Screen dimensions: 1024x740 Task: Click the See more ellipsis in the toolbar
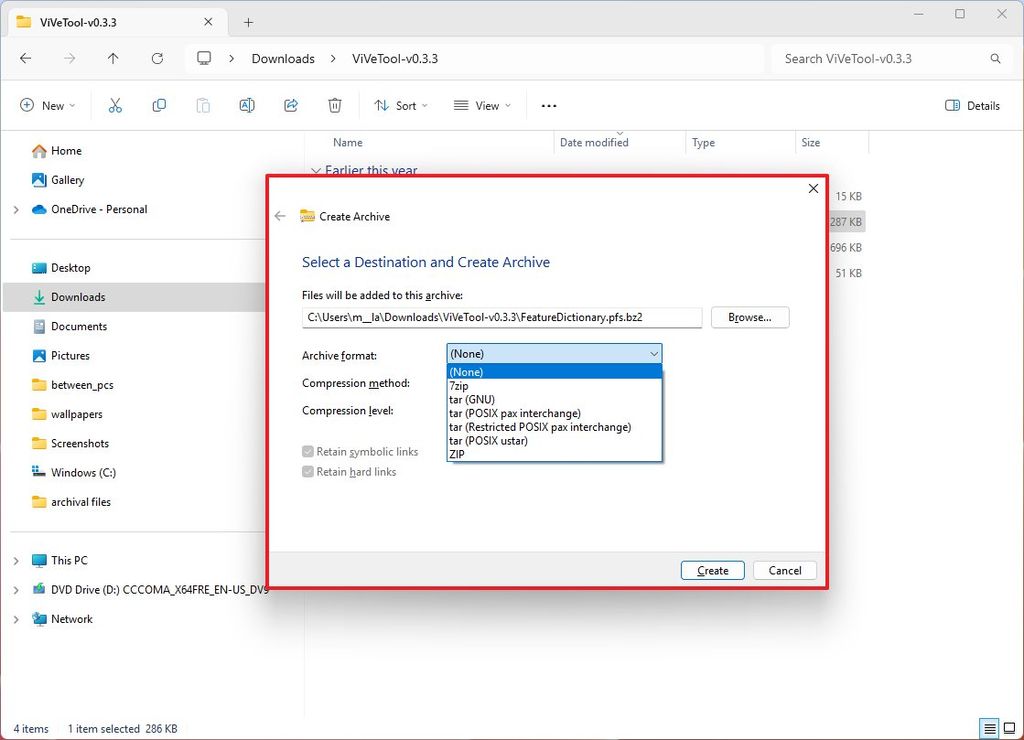[548, 105]
